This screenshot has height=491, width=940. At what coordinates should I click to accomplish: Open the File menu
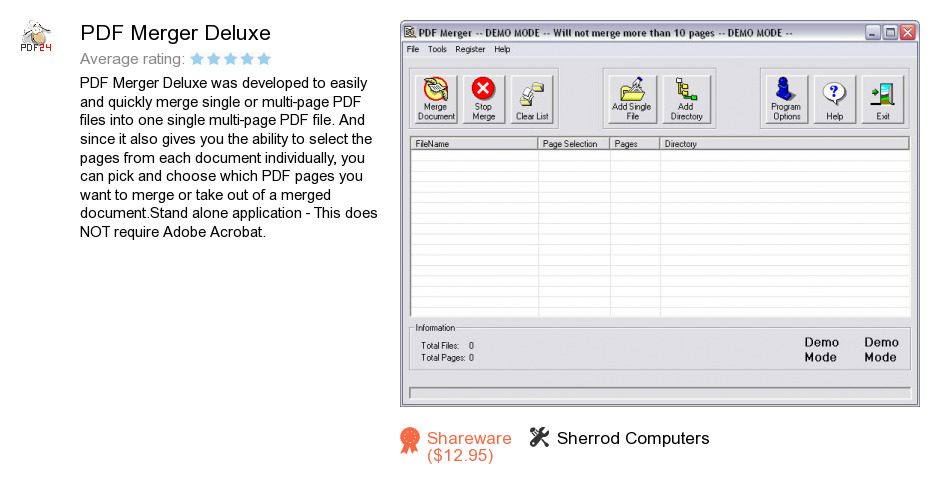click(x=412, y=49)
